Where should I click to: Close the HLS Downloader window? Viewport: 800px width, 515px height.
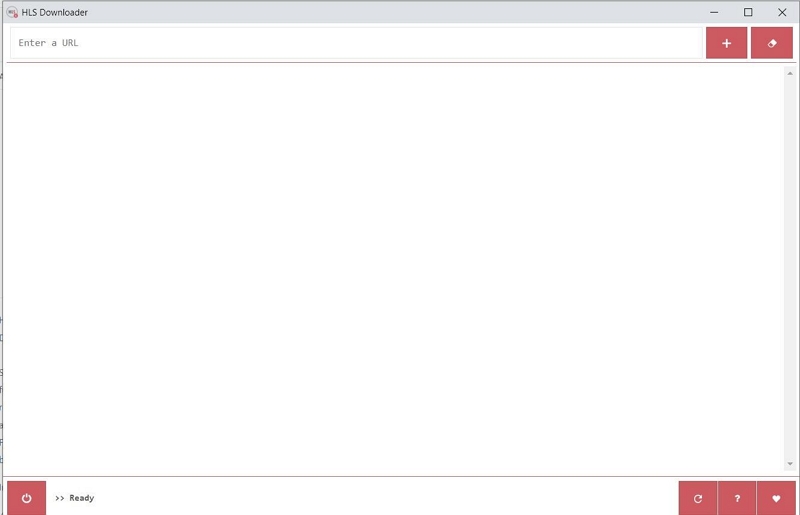782,12
